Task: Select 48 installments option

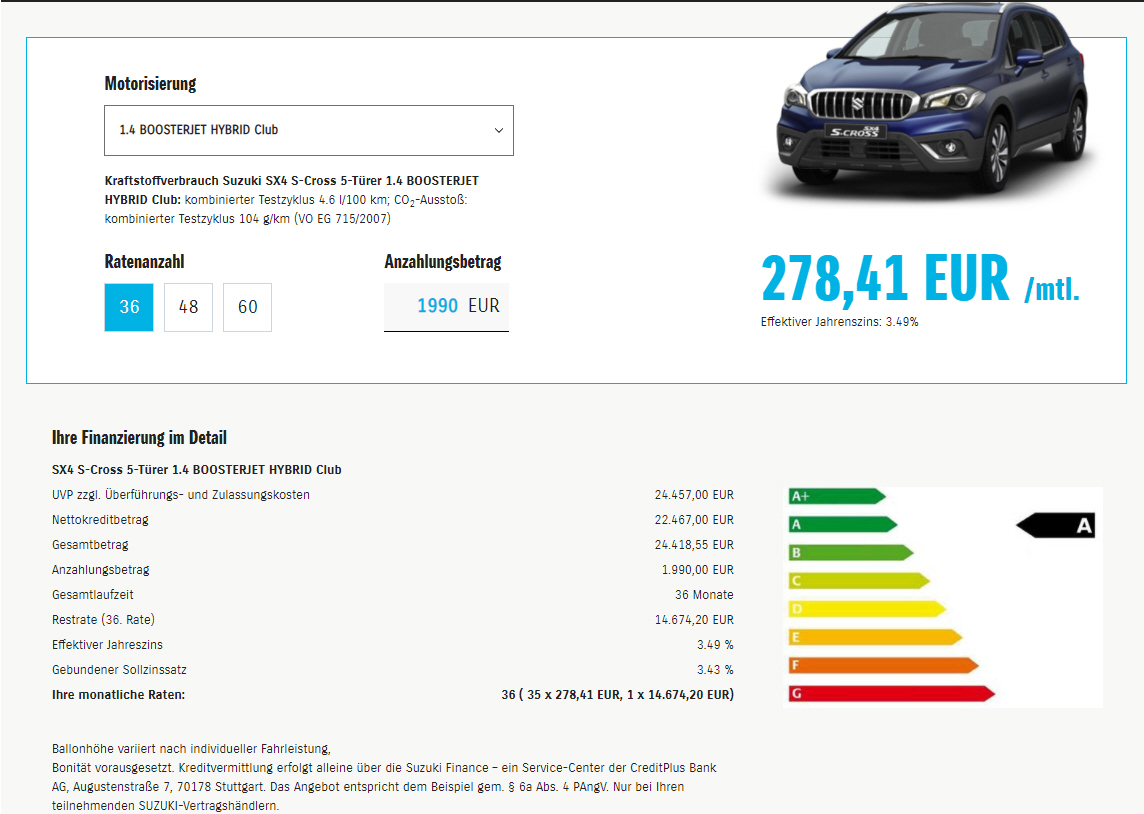Action: pos(188,307)
